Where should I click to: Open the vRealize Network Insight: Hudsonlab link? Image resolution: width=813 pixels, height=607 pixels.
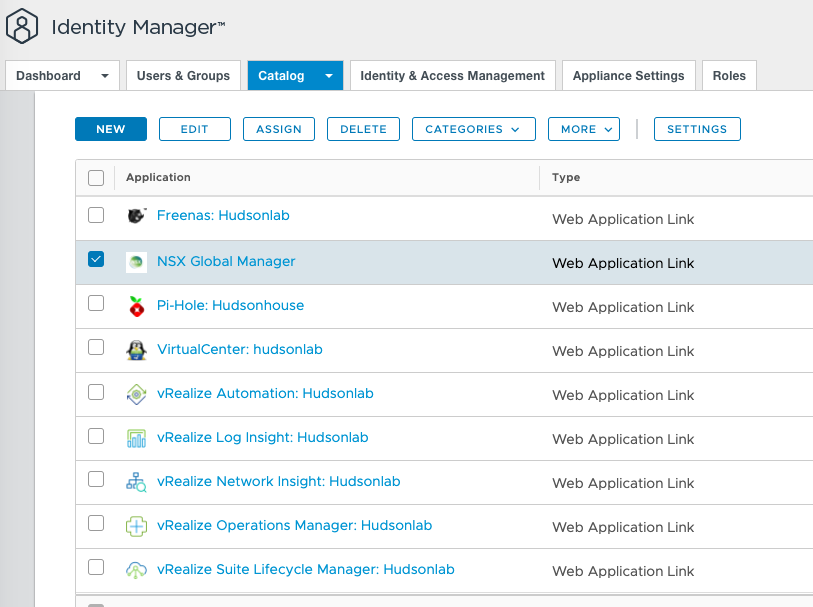pyautogui.click(x=278, y=482)
